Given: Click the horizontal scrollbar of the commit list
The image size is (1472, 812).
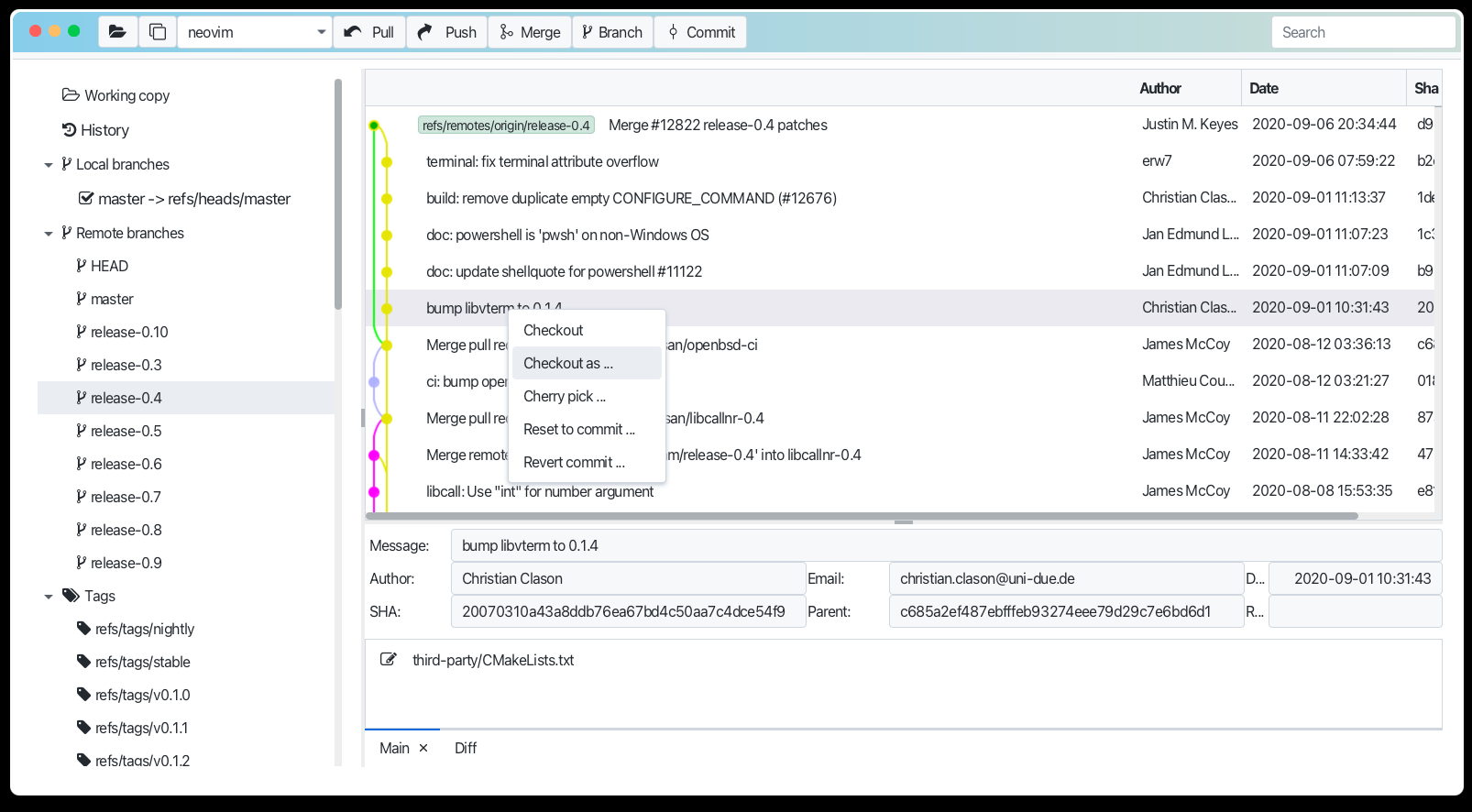Looking at the screenshot, I should [x=862, y=516].
